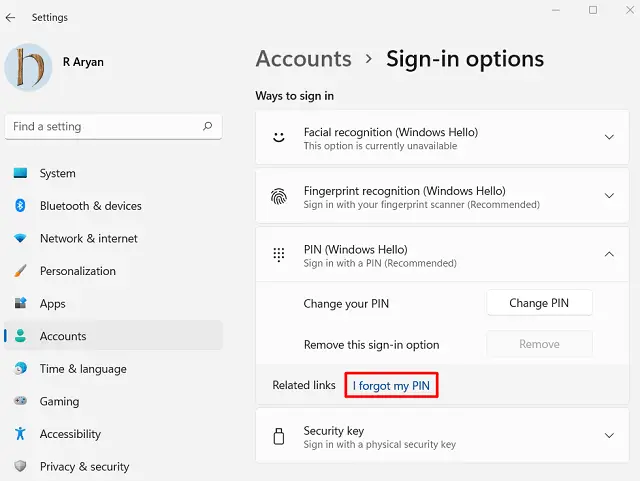This screenshot has width=640, height=481.
Task: Select the Accessibility figure icon
Action: click(x=20, y=433)
